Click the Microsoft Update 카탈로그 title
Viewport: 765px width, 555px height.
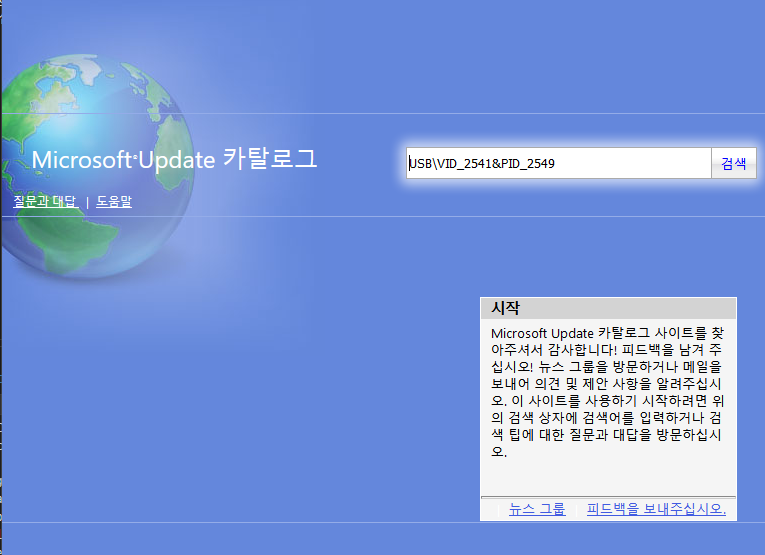[x=174, y=159]
